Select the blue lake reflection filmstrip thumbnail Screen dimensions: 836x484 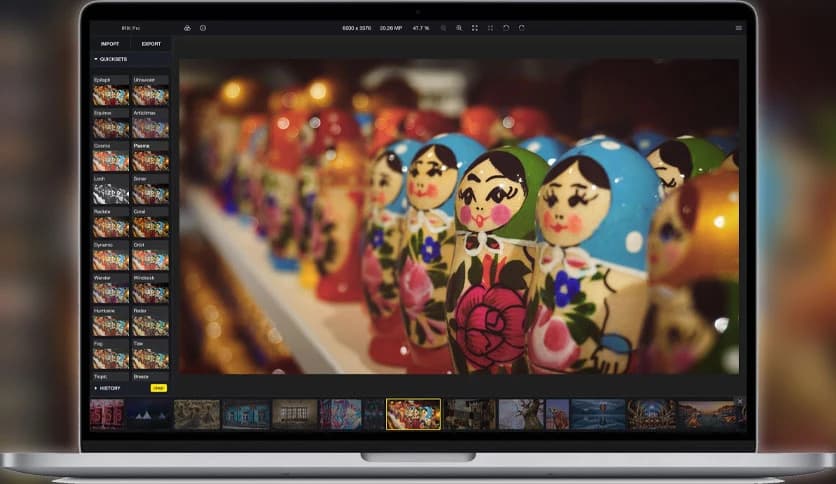pos(598,414)
